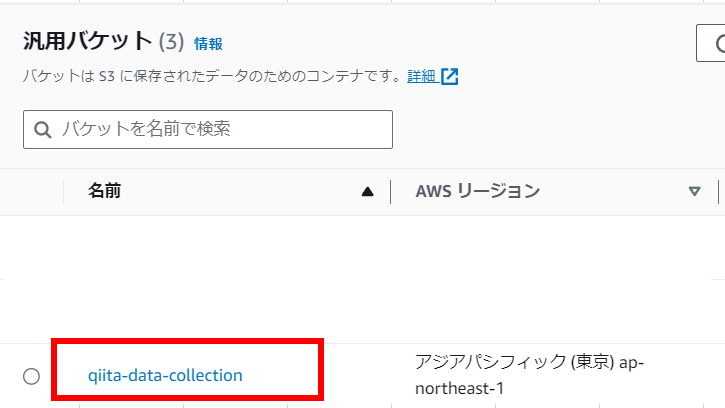Click the ascending sort arrow for 名前
The height and width of the screenshot is (408, 725).
(368, 192)
